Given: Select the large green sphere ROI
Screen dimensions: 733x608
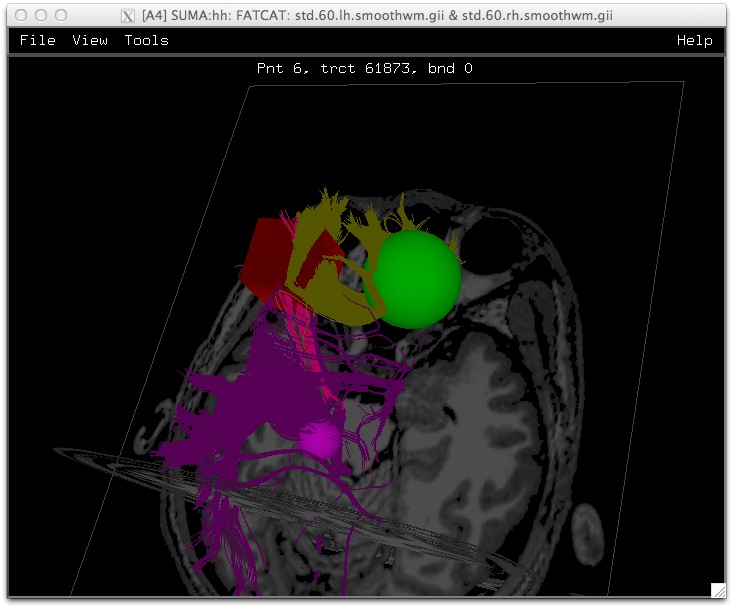Looking at the screenshot, I should coord(418,280).
